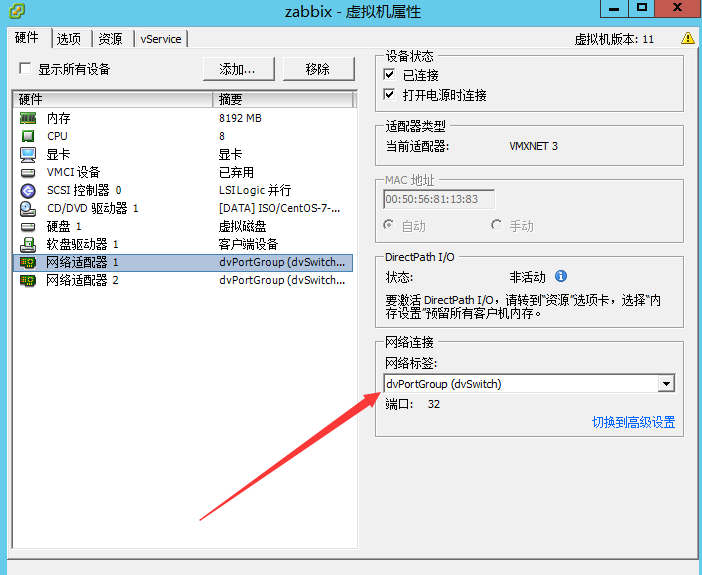Select the VMCI 设备 row label
The height and width of the screenshot is (575, 702).
[73, 172]
